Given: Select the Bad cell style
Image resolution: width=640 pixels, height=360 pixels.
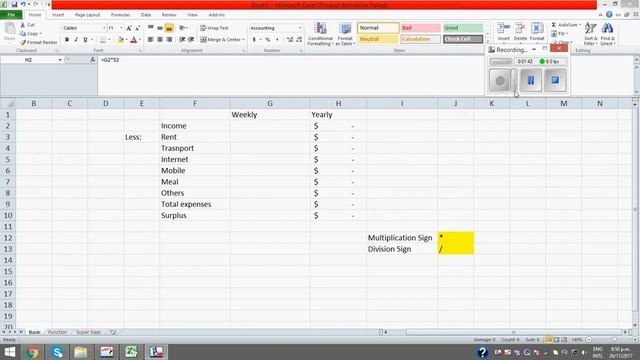Looking at the screenshot, I should (420, 28).
